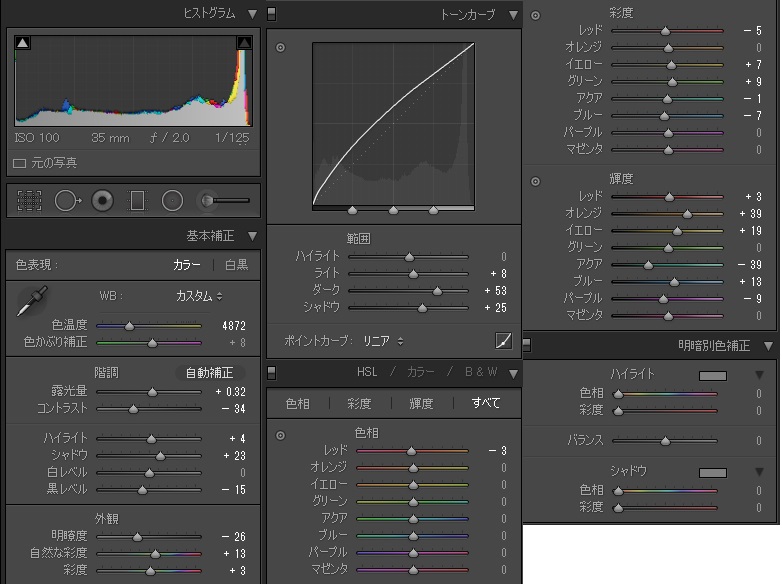This screenshot has width=782, height=584.
Task: Open ハイライト split toning color swatch
Action: click(713, 376)
